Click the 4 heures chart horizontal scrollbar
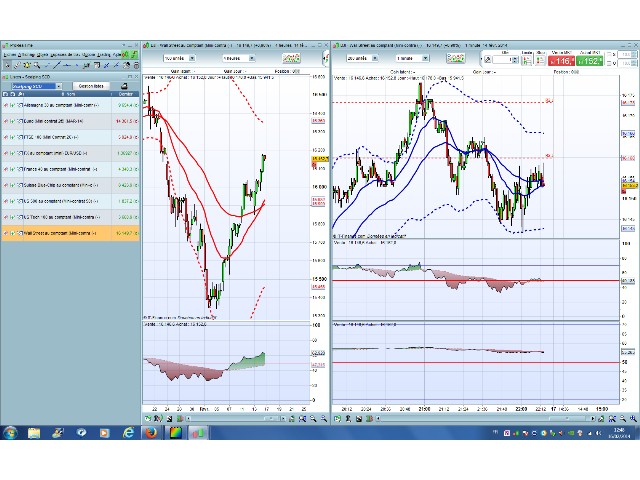The height and width of the screenshot is (480, 640). (x=235, y=418)
